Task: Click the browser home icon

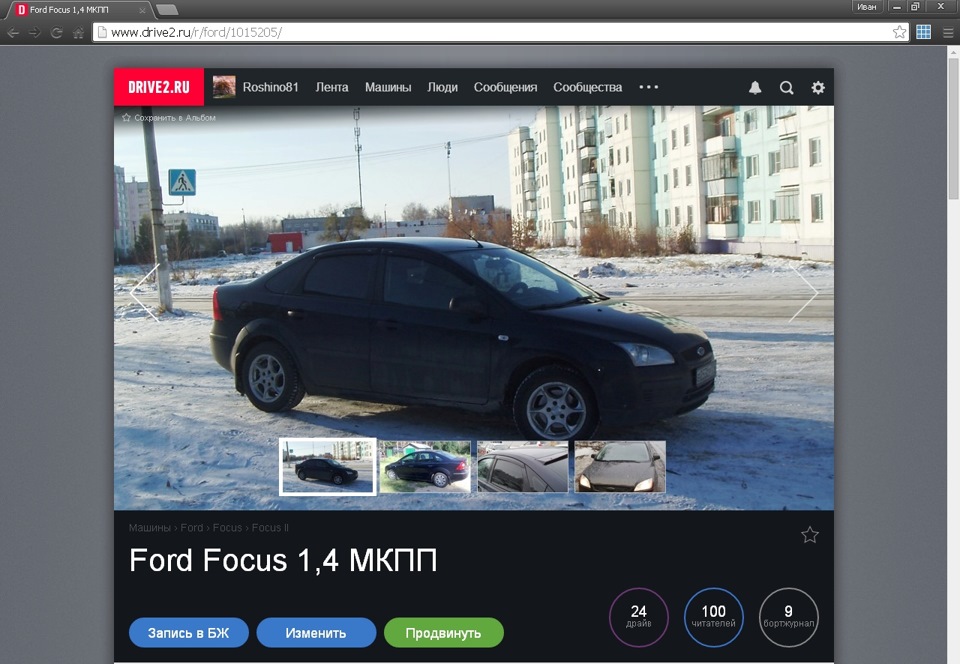Action: click(x=78, y=32)
